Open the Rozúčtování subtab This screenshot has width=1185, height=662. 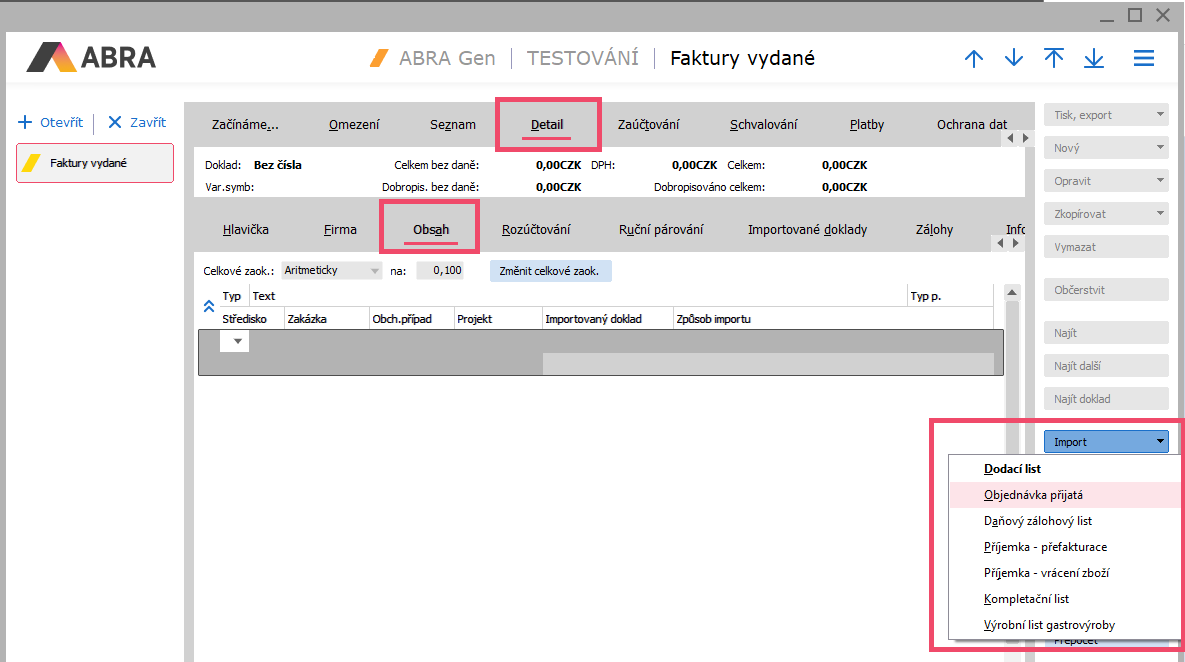tap(536, 230)
